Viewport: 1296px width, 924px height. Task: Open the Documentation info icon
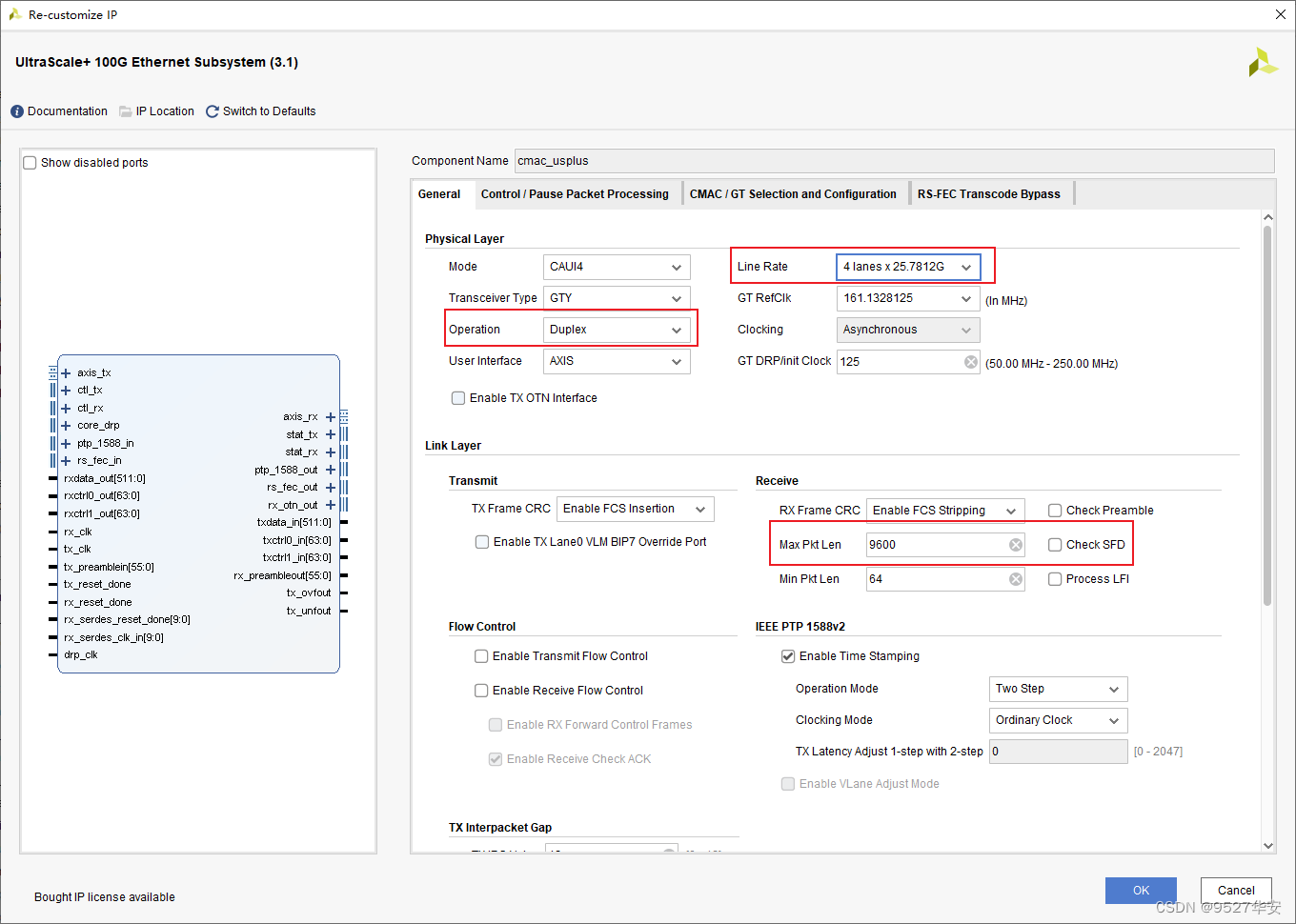coord(17,111)
